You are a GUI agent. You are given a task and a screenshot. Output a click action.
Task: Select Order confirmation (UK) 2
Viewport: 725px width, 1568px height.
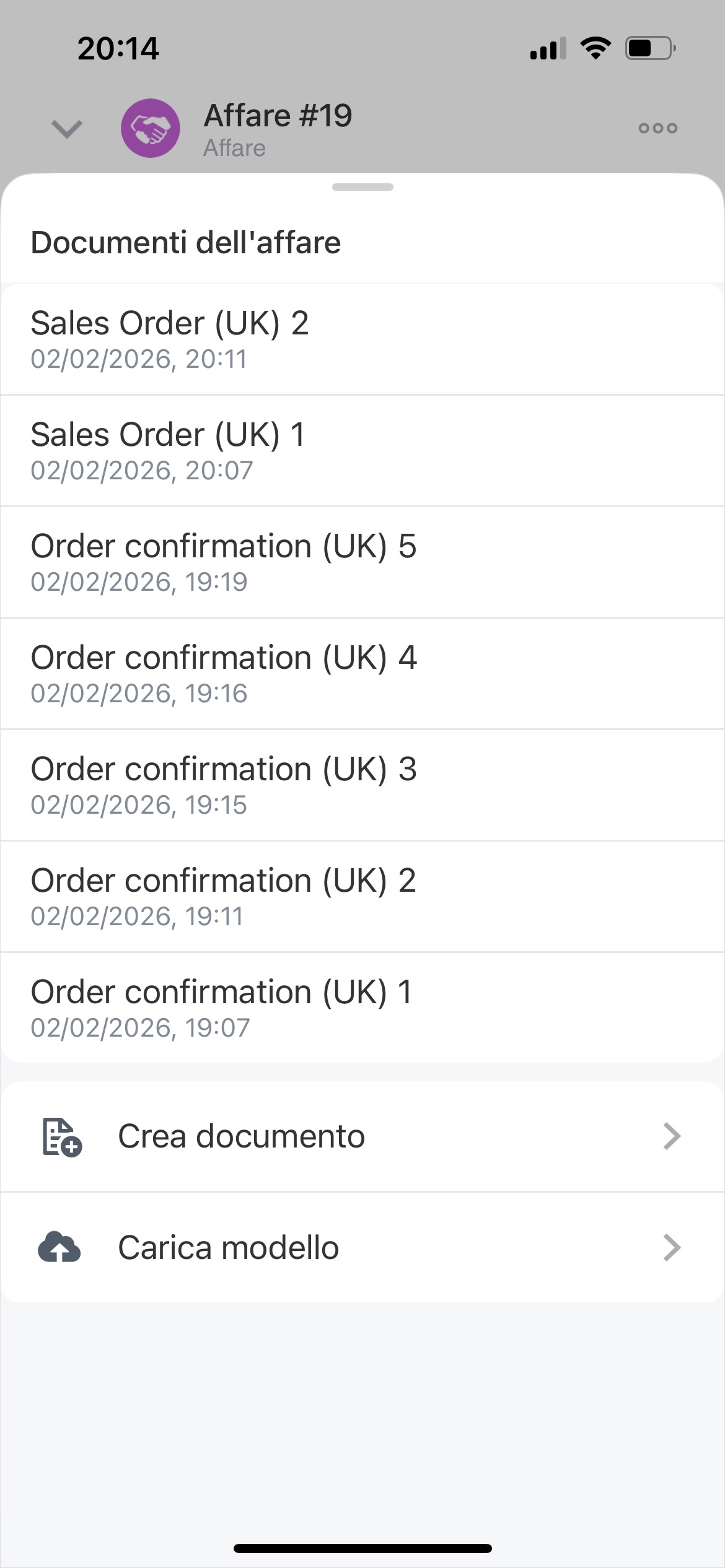coord(362,897)
